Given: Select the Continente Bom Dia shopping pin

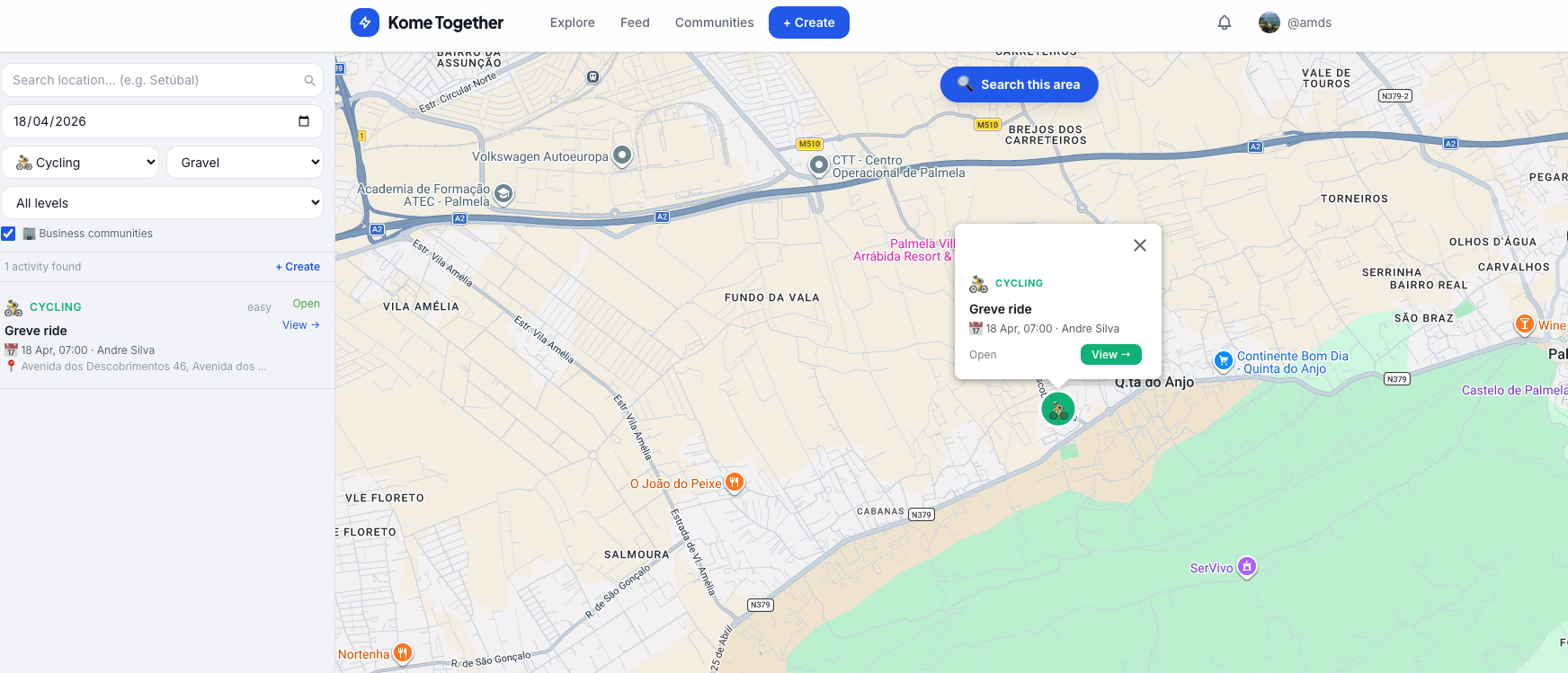Looking at the screenshot, I should [x=1223, y=361].
